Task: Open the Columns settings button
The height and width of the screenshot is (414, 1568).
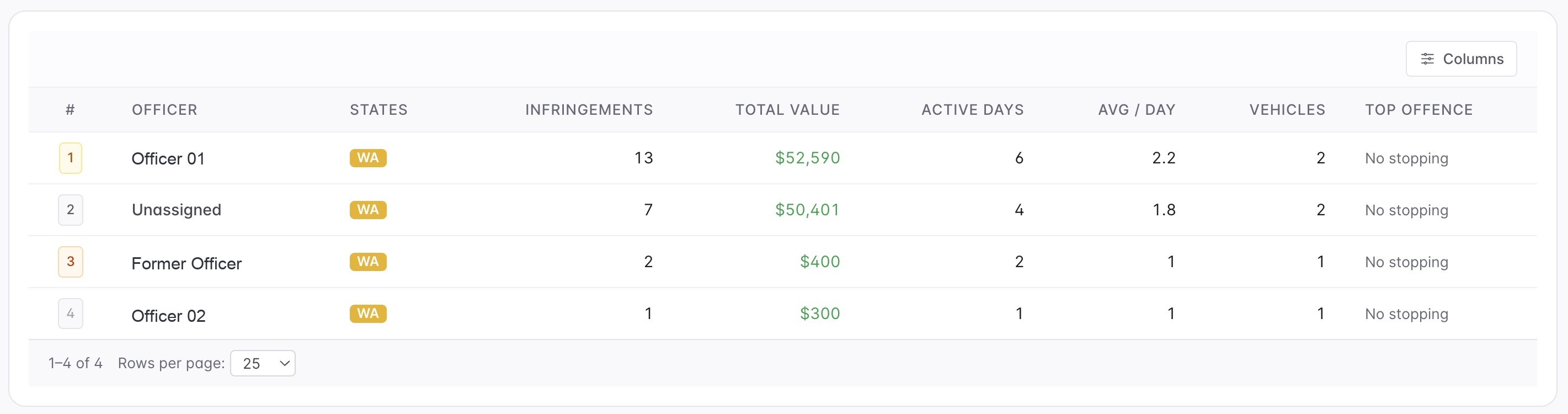Action: pyautogui.click(x=1460, y=59)
